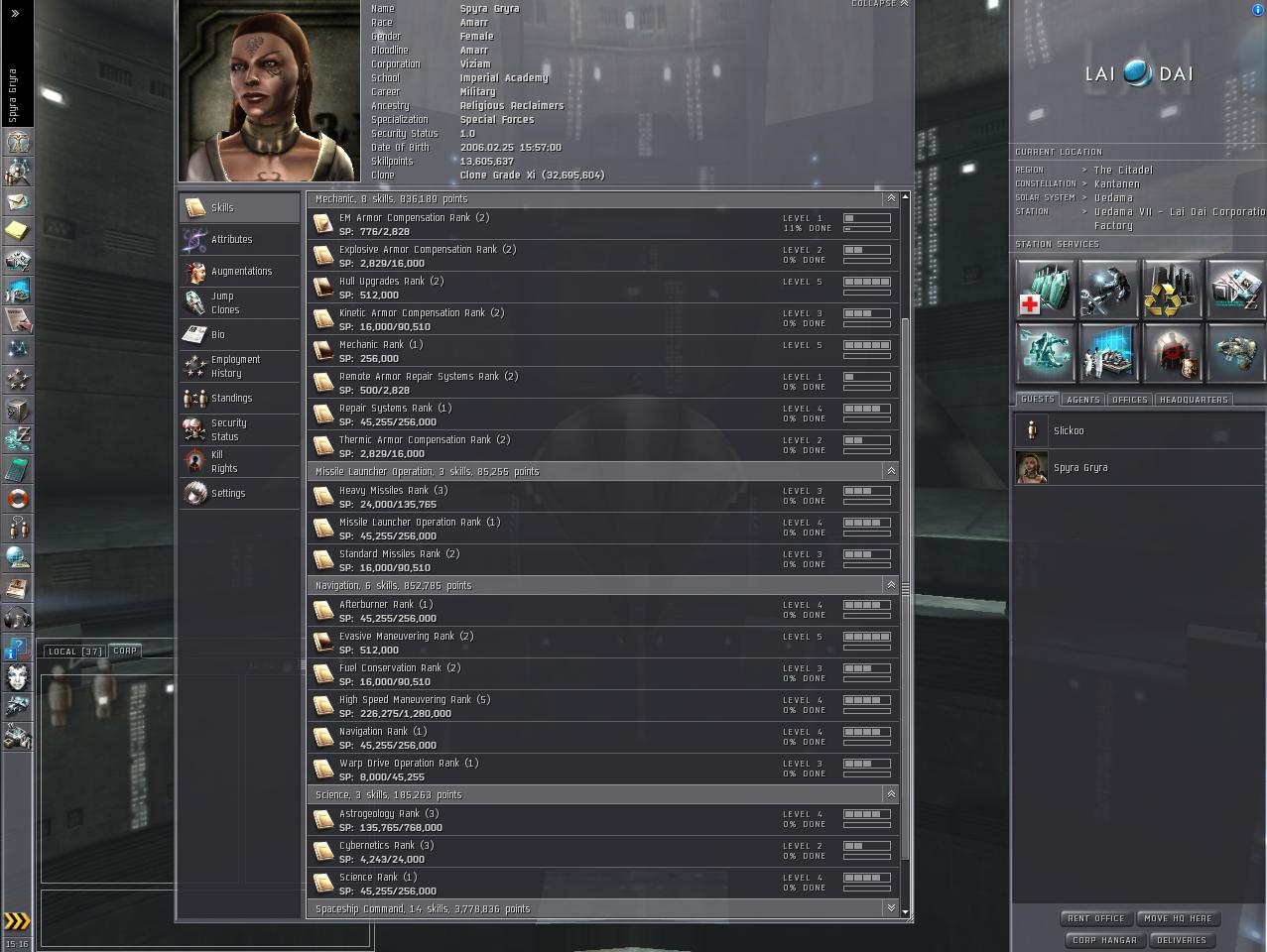Click the character portrait image
The height and width of the screenshot is (952, 1267).
(x=269, y=90)
